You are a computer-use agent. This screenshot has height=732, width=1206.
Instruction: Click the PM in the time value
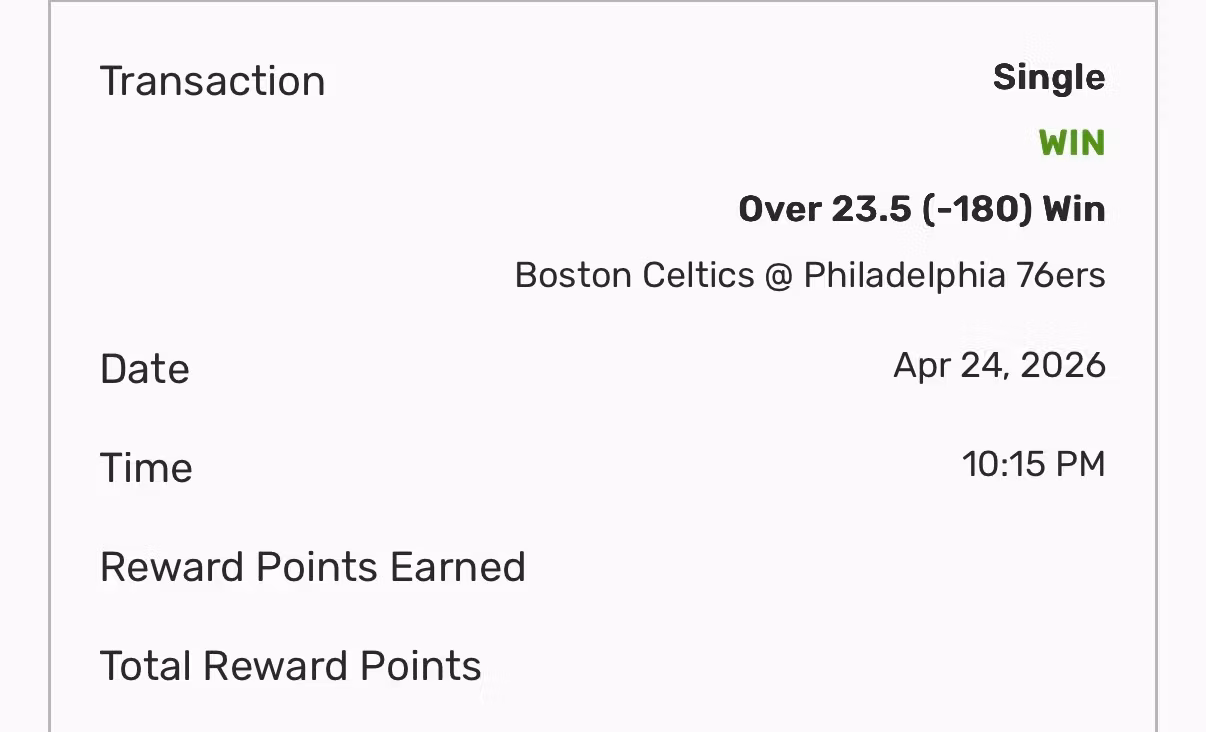[x=1081, y=464]
